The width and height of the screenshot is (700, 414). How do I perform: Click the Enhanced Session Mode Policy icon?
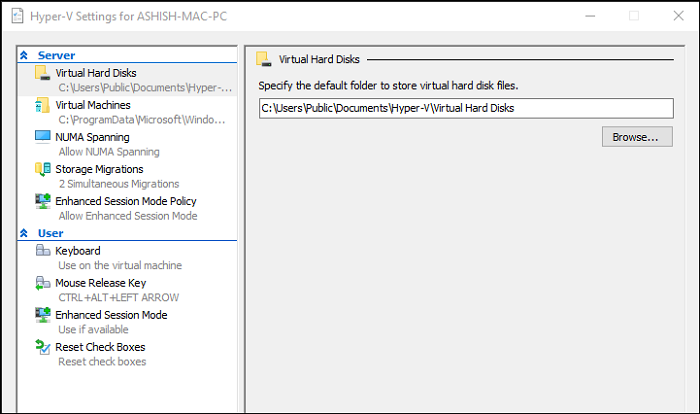point(43,201)
